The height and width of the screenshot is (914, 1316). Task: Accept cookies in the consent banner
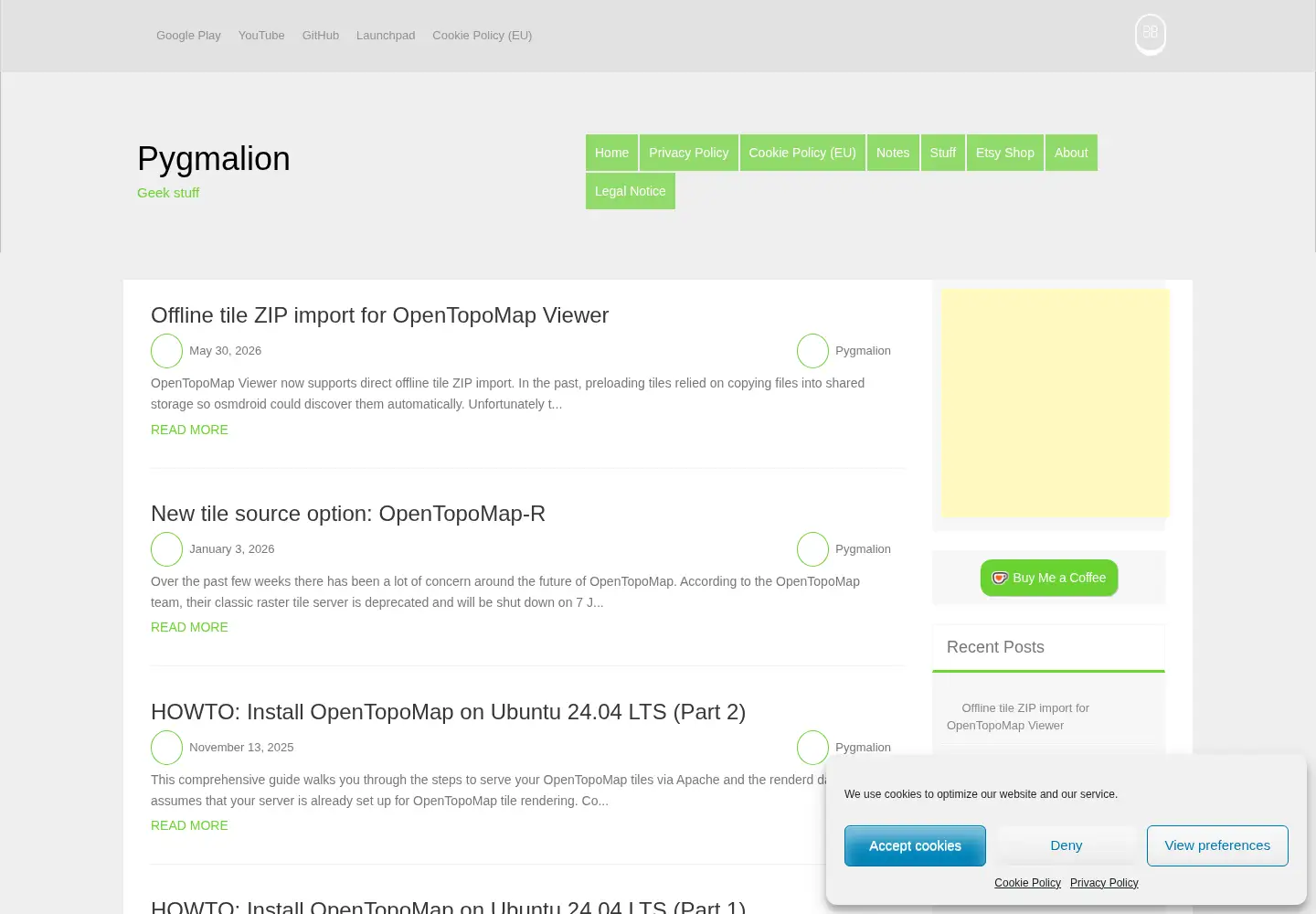[915, 846]
